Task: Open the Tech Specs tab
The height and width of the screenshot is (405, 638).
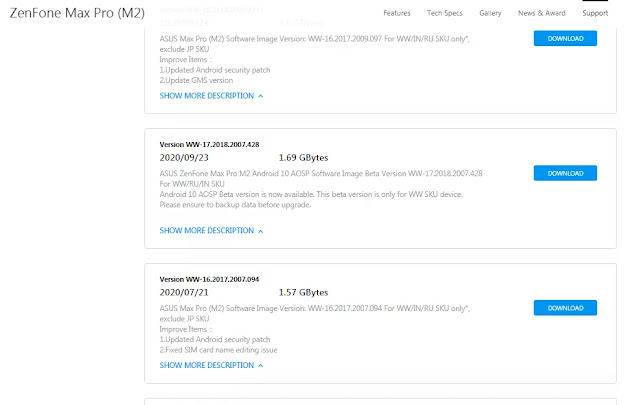Action: click(445, 13)
